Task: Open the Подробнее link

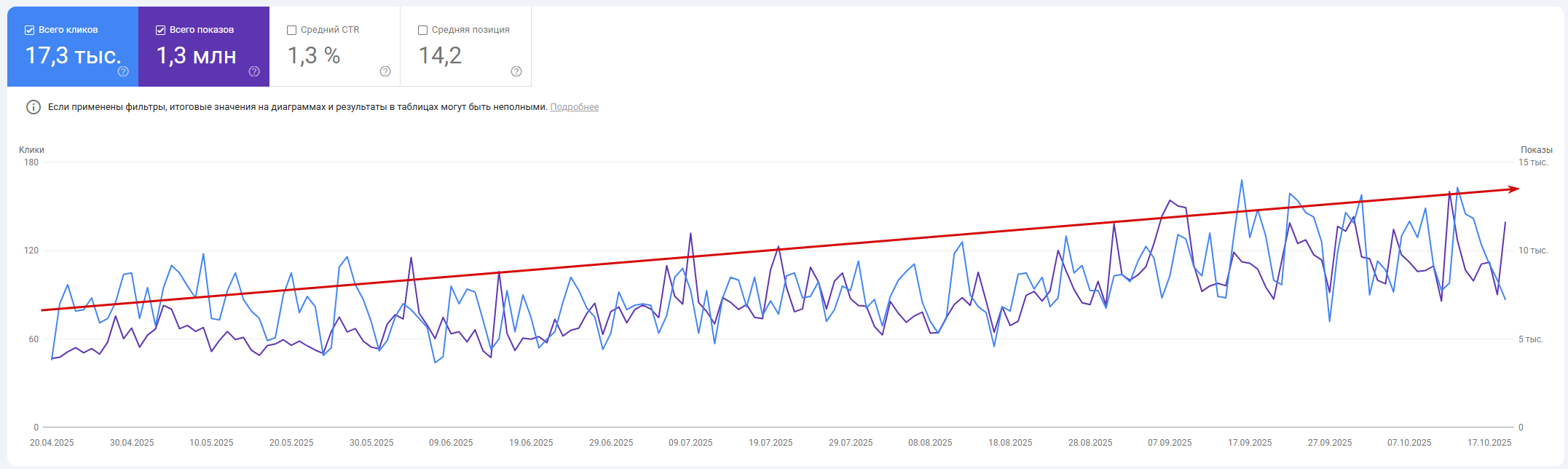Action: pos(574,107)
